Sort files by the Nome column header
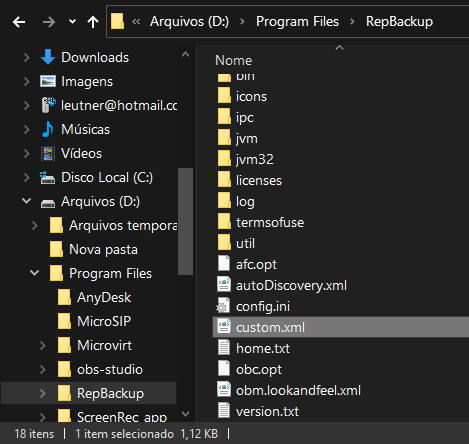Screen dimensions: 469x444 pos(234,60)
